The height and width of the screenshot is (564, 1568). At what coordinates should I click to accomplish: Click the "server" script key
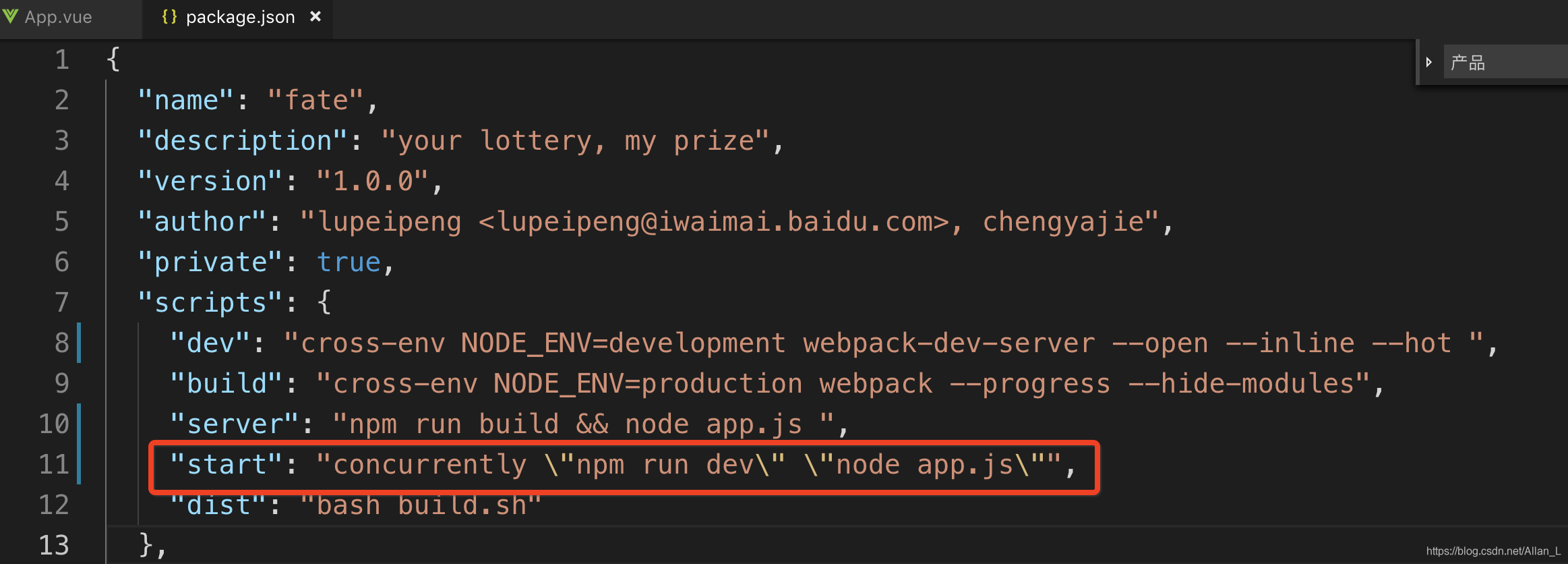(235, 424)
